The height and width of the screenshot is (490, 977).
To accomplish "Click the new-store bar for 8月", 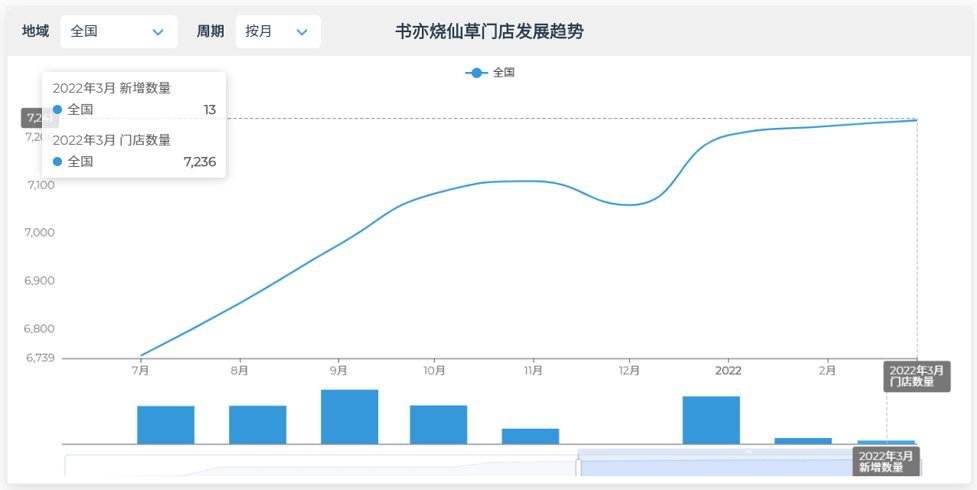I will 258,425.
